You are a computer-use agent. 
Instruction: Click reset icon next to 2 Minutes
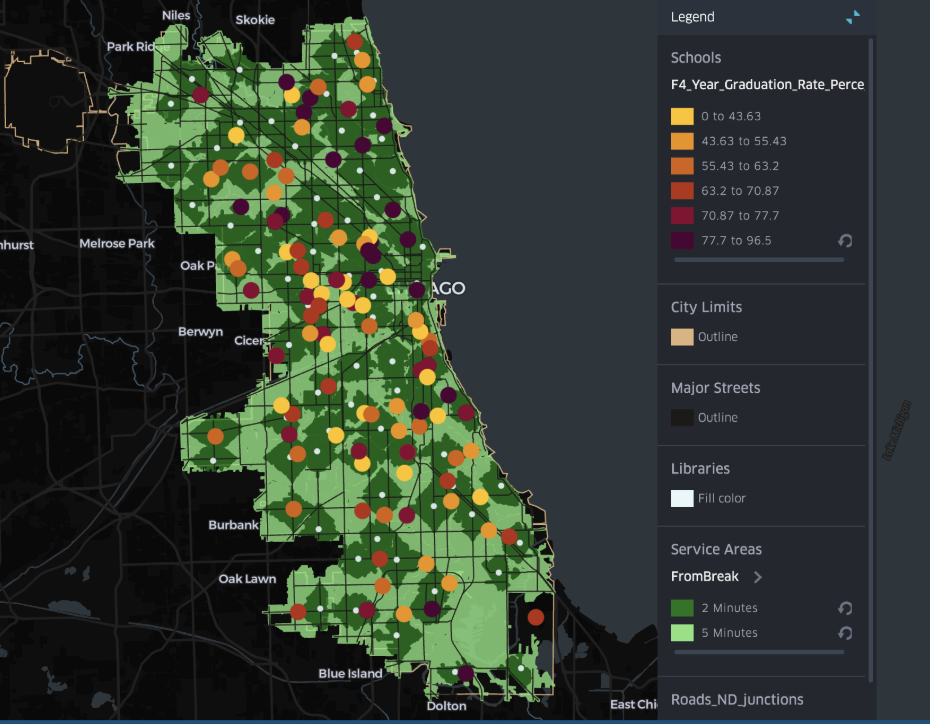pyautogui.click(x=845, y=608)
